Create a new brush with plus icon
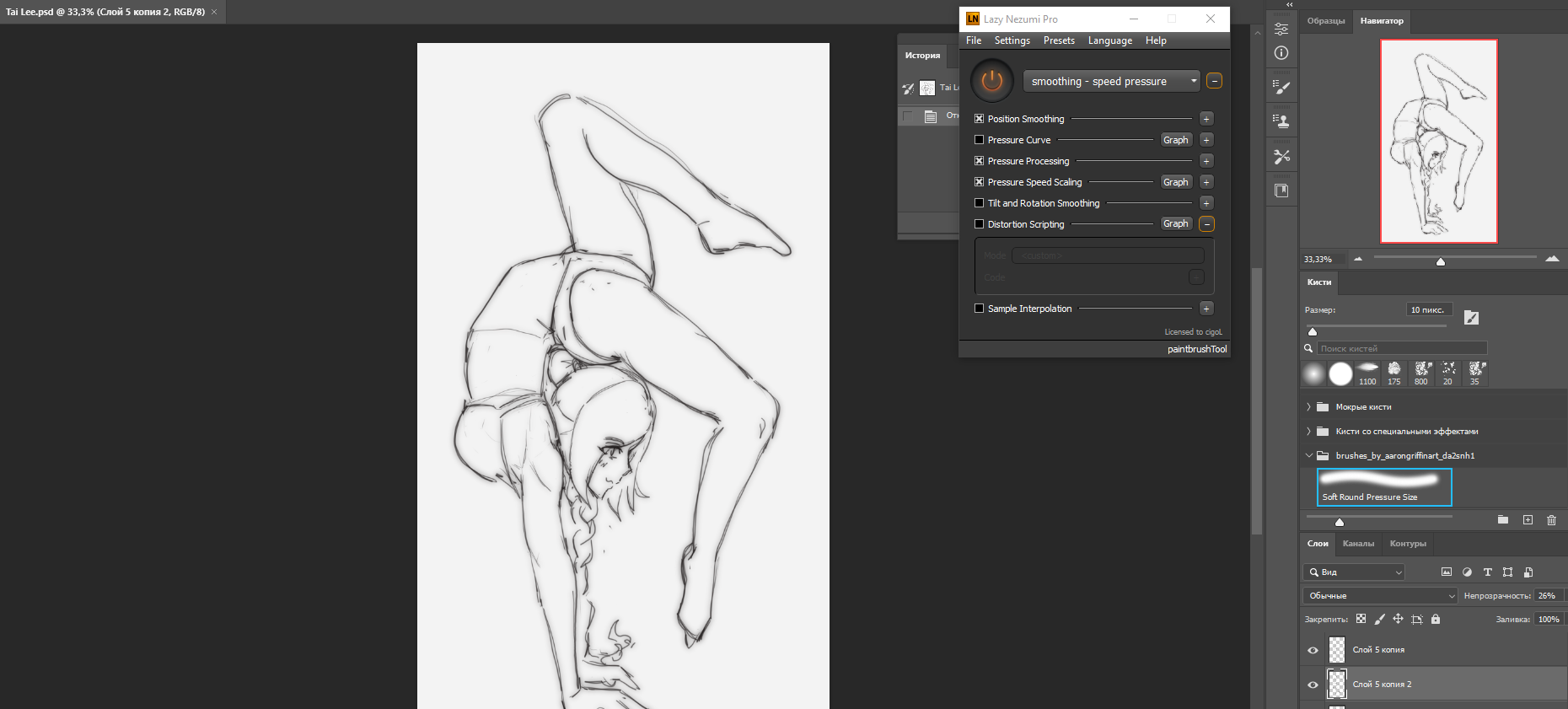This screenshot has height=709, width=1568. click(x=1528, y=520)
